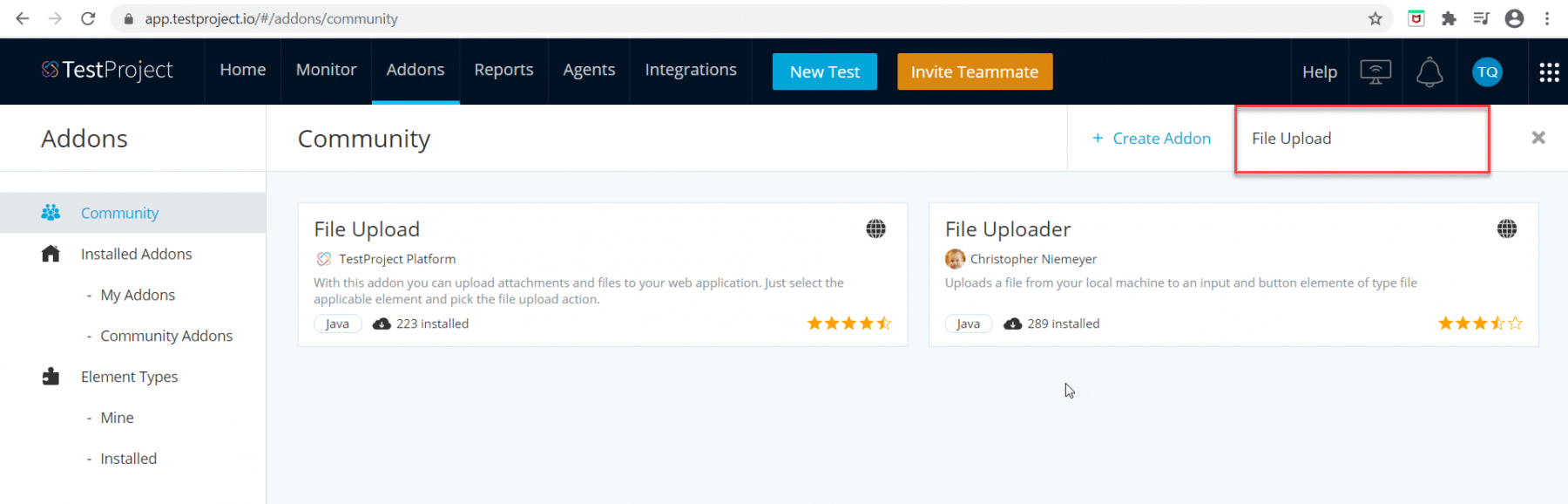Open the remote device monitor icon
1568x504 pixels.
tap(1375, 72)
